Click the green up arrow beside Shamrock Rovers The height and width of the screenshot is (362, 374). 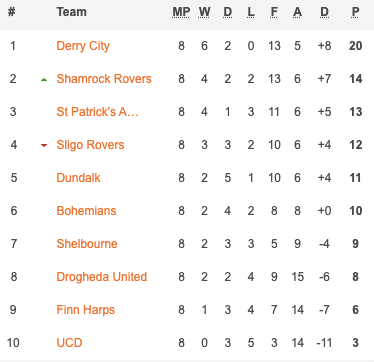coord(44,79)
